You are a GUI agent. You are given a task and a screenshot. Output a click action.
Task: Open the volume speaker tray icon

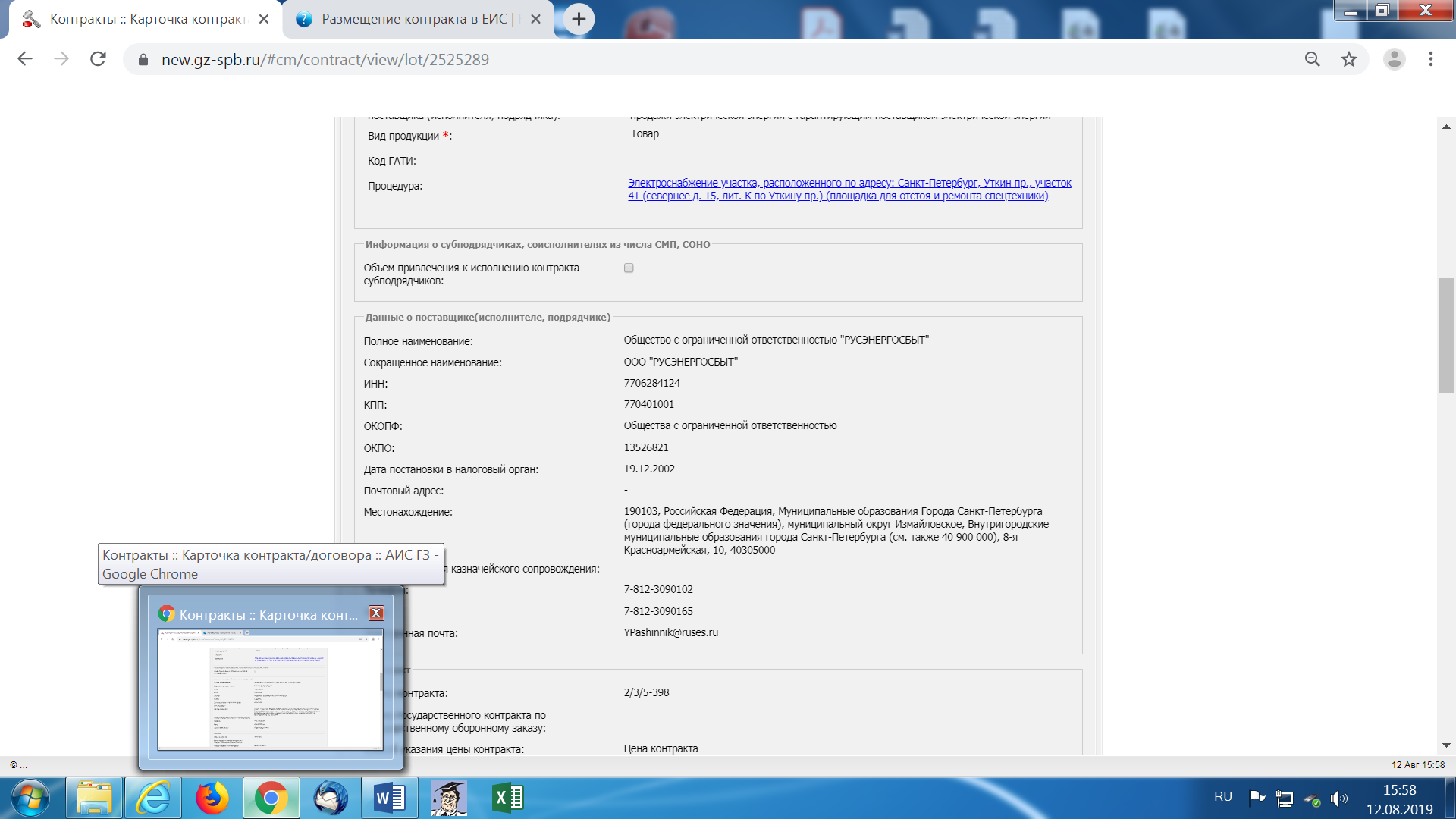coord(1339,799)
